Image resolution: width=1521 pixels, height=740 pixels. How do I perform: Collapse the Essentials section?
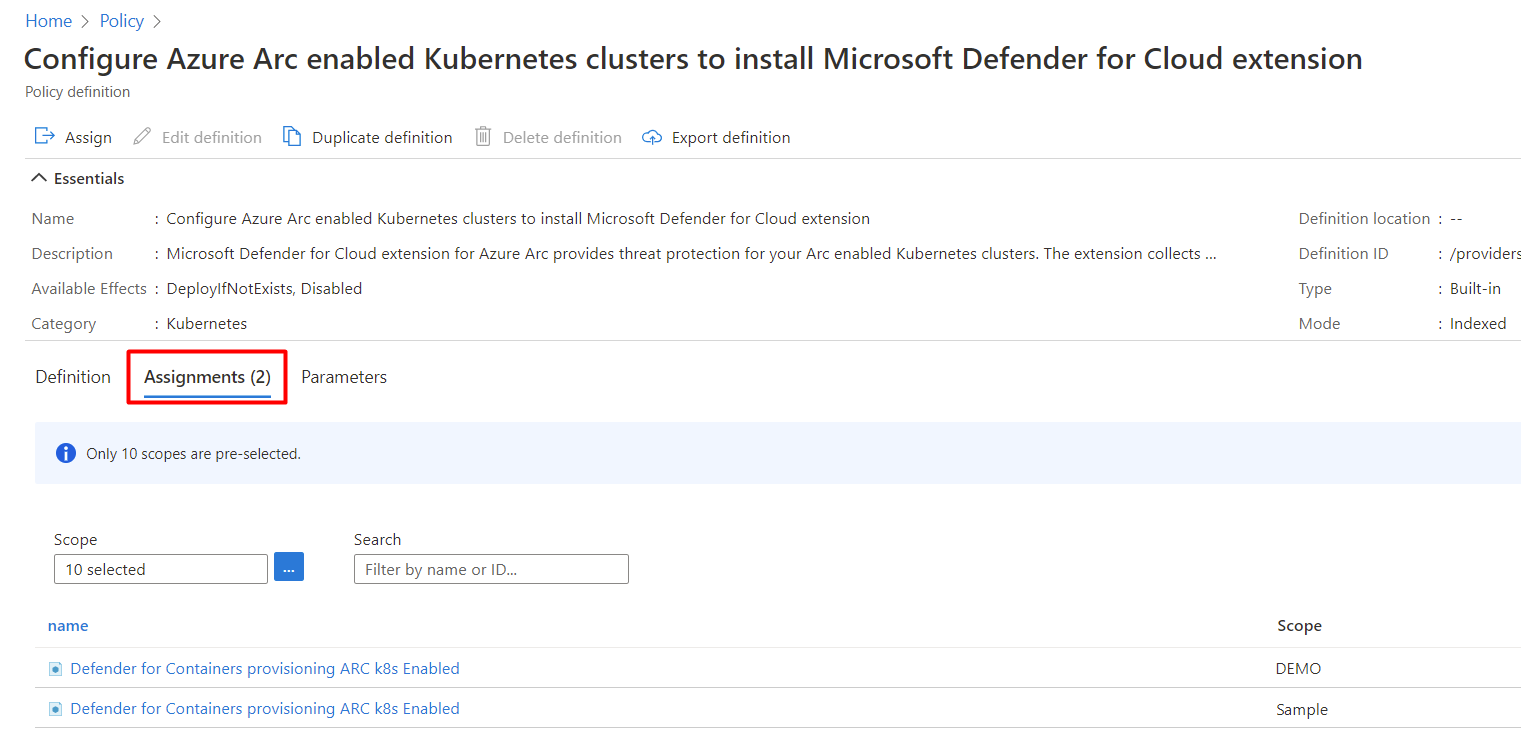(39, 178)
